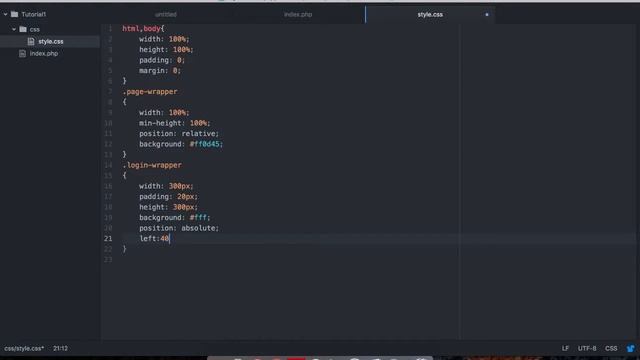
Task: Activate the style.css tab
Action: 430,14
